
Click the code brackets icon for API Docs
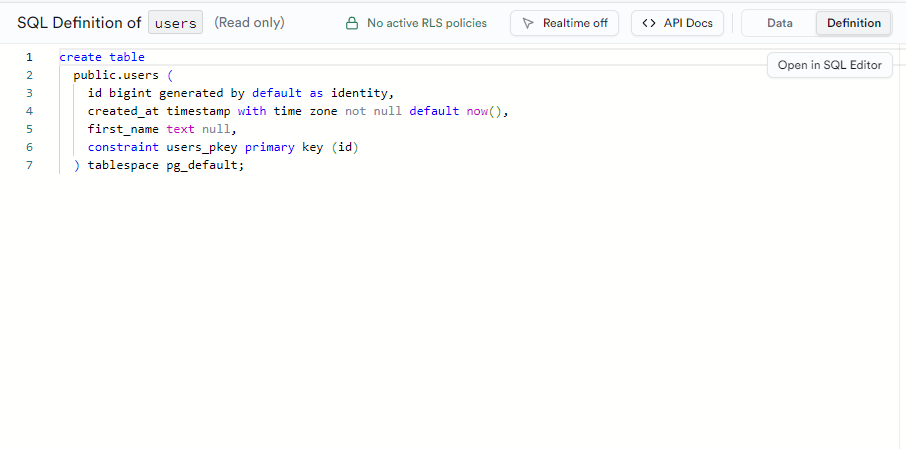point(649,23)
